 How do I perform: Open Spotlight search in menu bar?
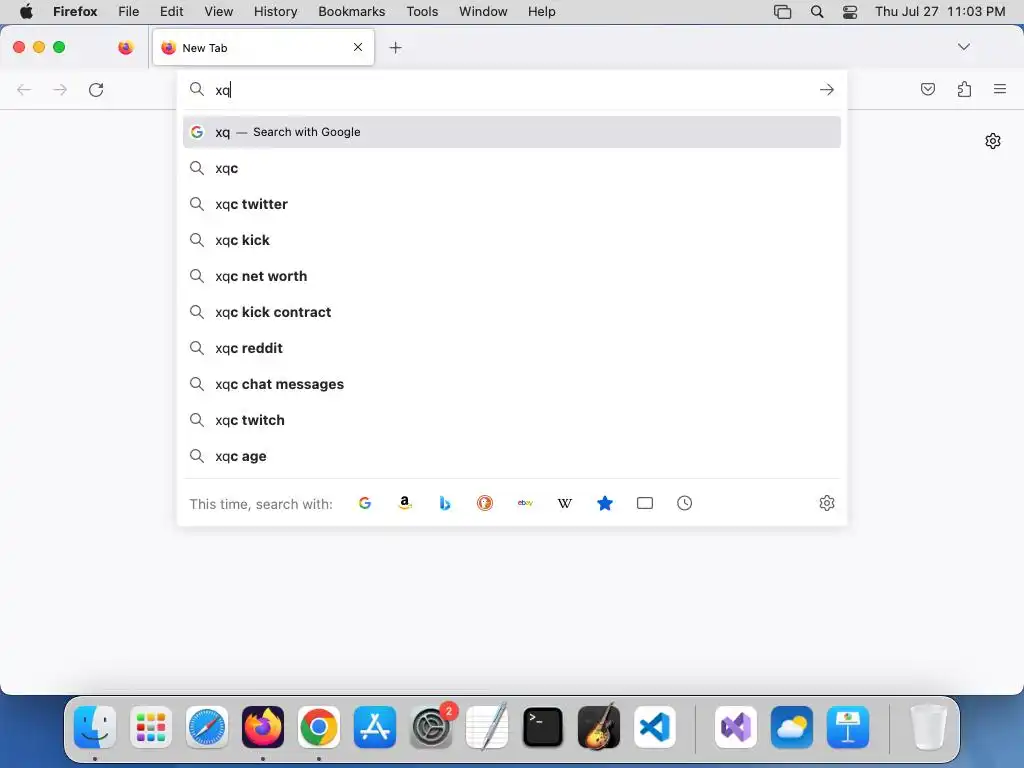tap(816, 12)
